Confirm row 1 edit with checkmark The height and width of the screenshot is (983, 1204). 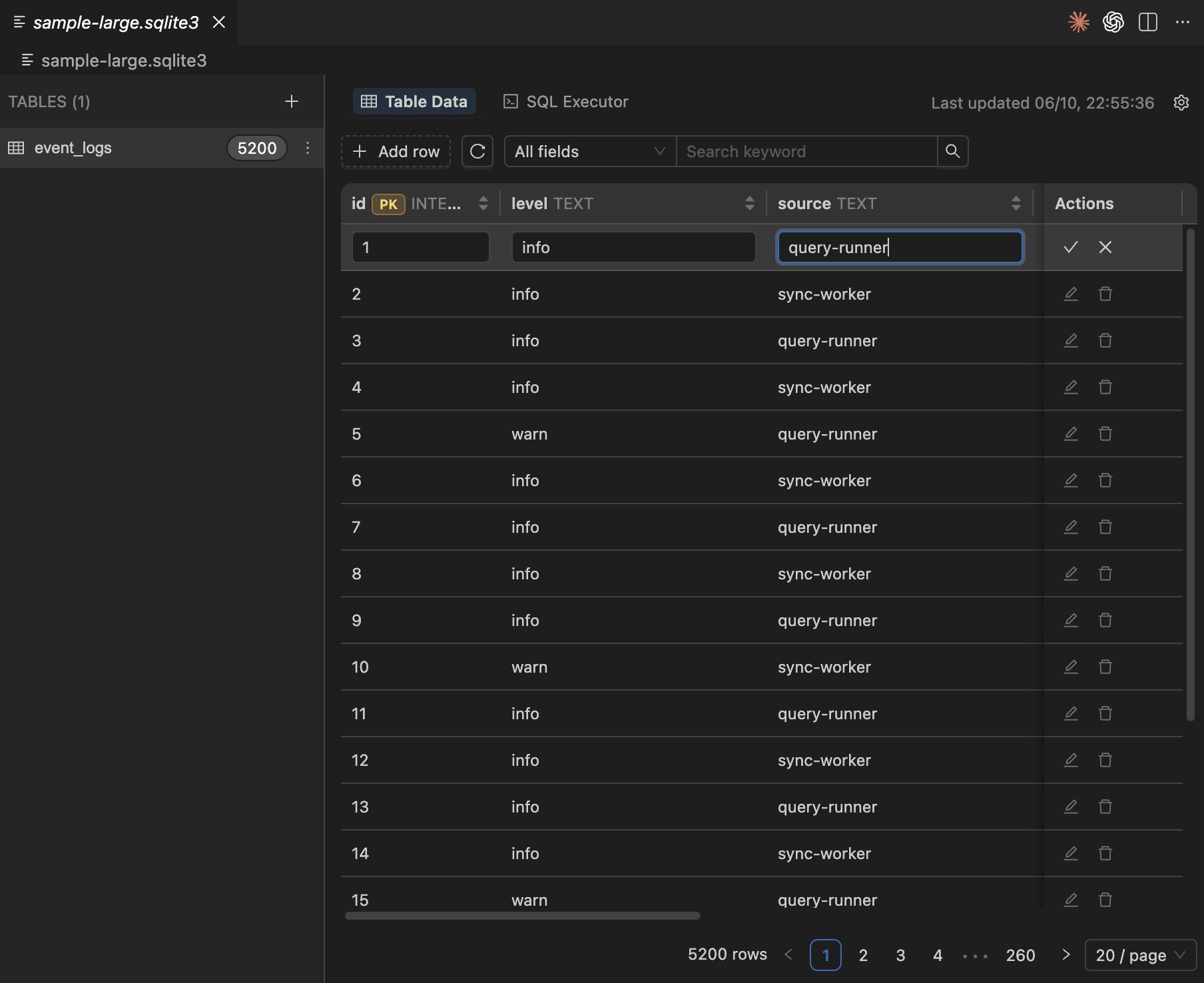[x=1071, y=247]
